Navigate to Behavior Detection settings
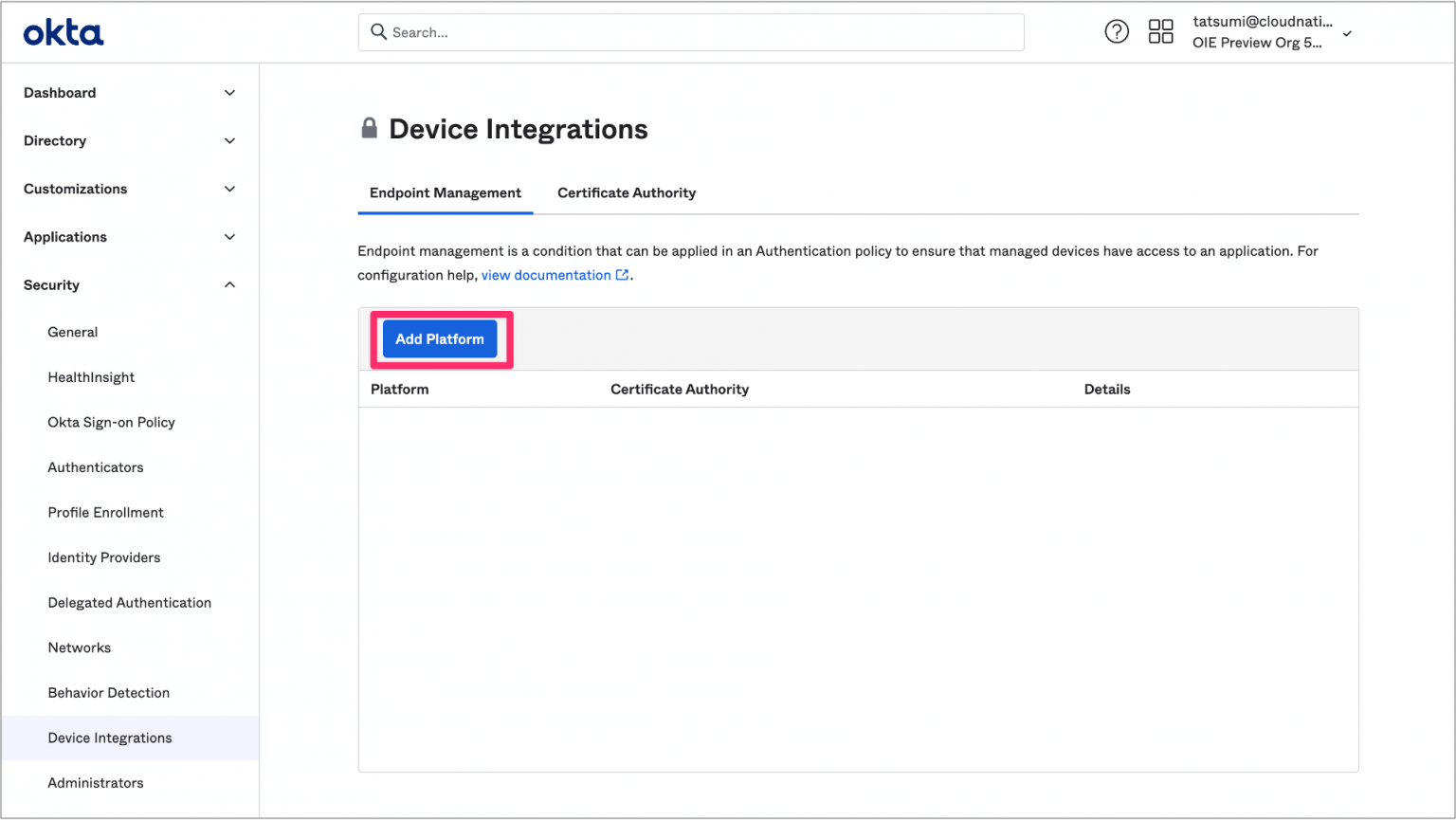The height and width of the screenshot is (820, 1456). pyautogui.click(x=108, y=692)
